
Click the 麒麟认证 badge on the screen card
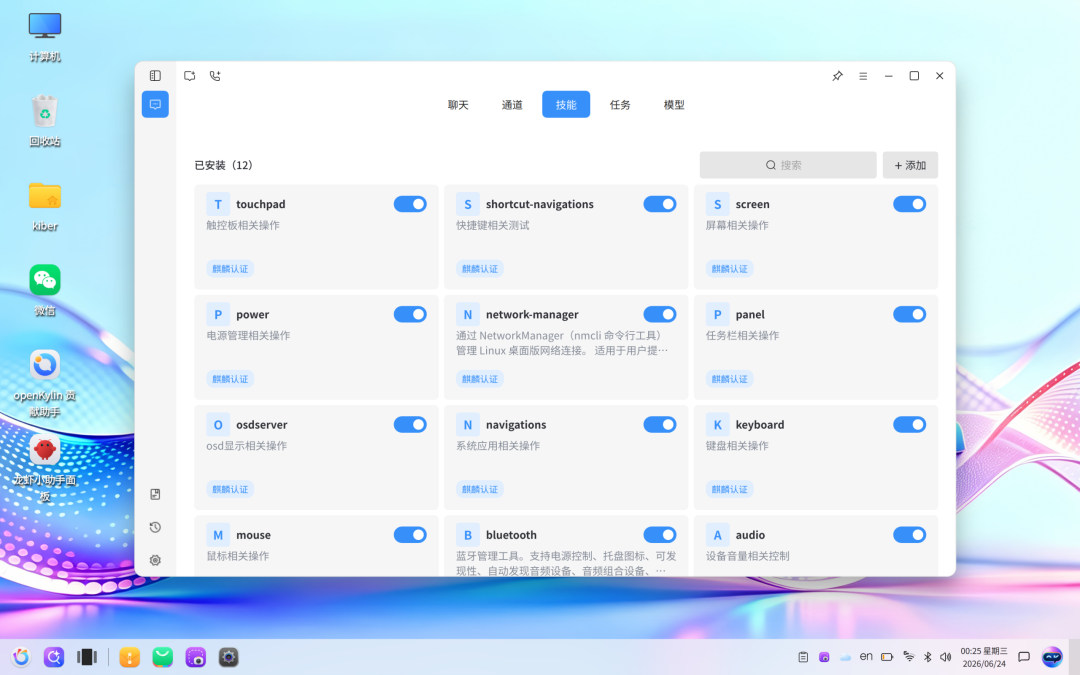729,269
